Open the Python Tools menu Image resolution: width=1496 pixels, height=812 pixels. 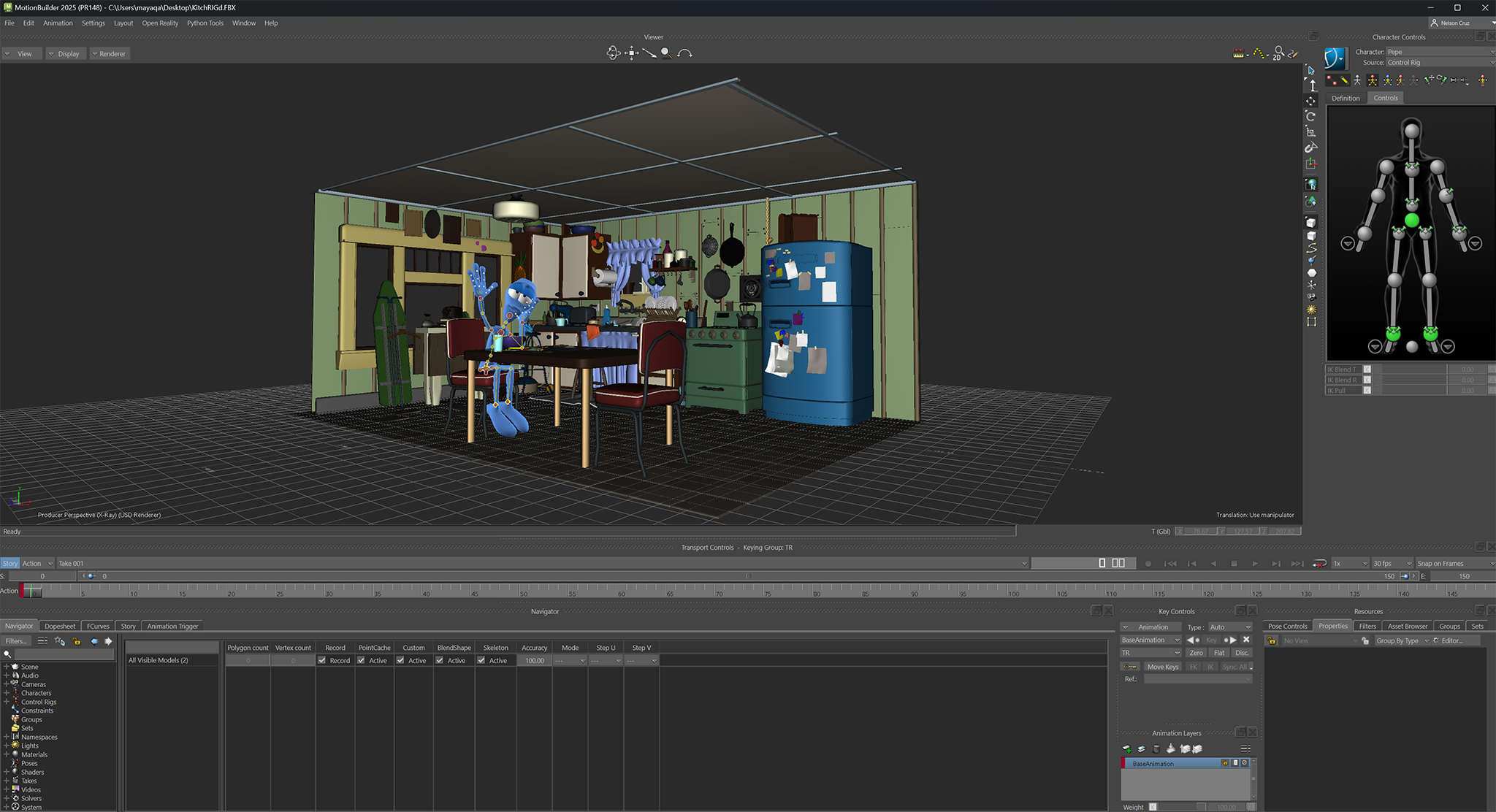pos(205,23)
